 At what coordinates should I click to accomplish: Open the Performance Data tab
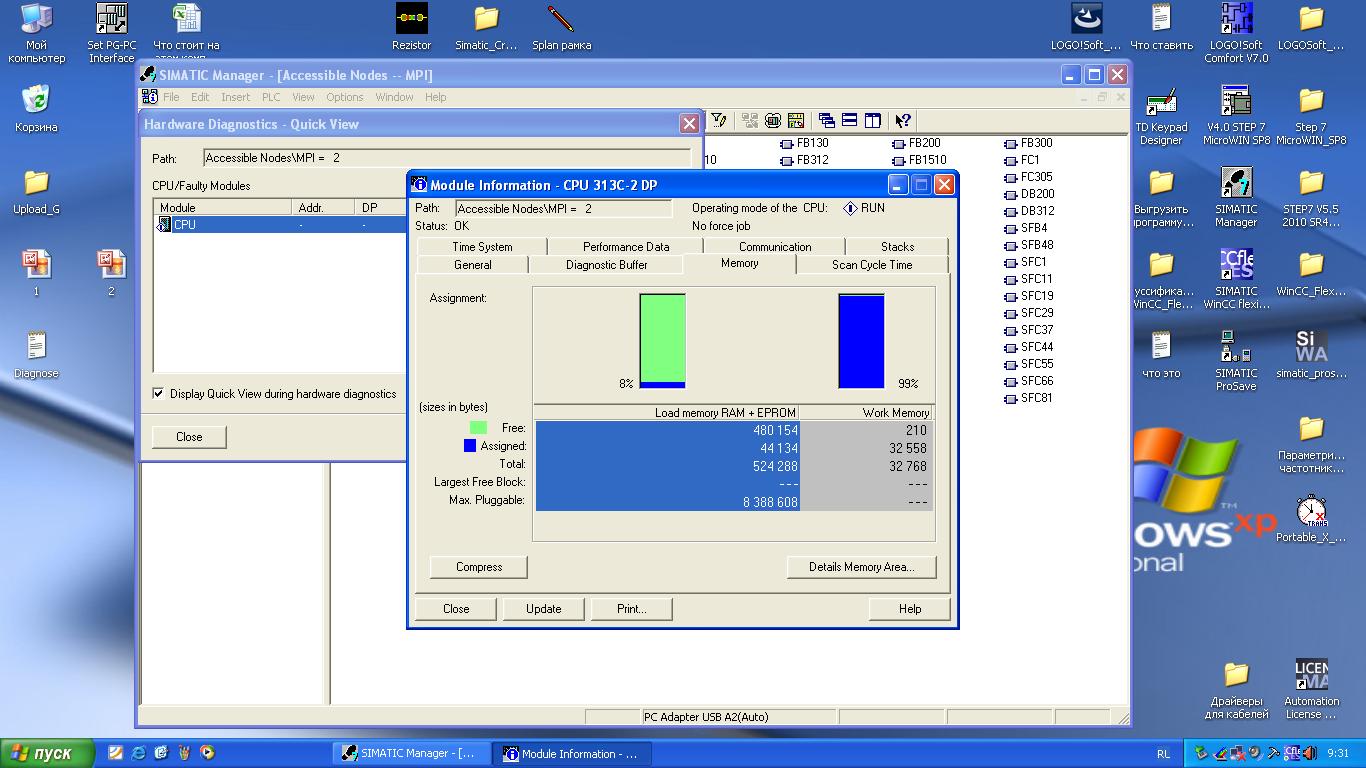pyautogui.click(x=626, y=247)
